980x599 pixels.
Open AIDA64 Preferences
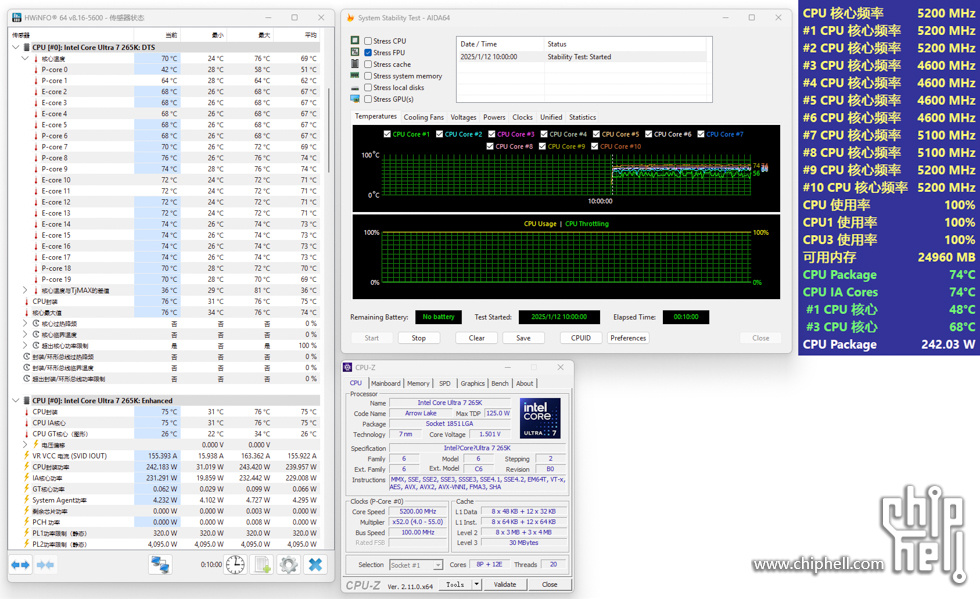[628, 338]
